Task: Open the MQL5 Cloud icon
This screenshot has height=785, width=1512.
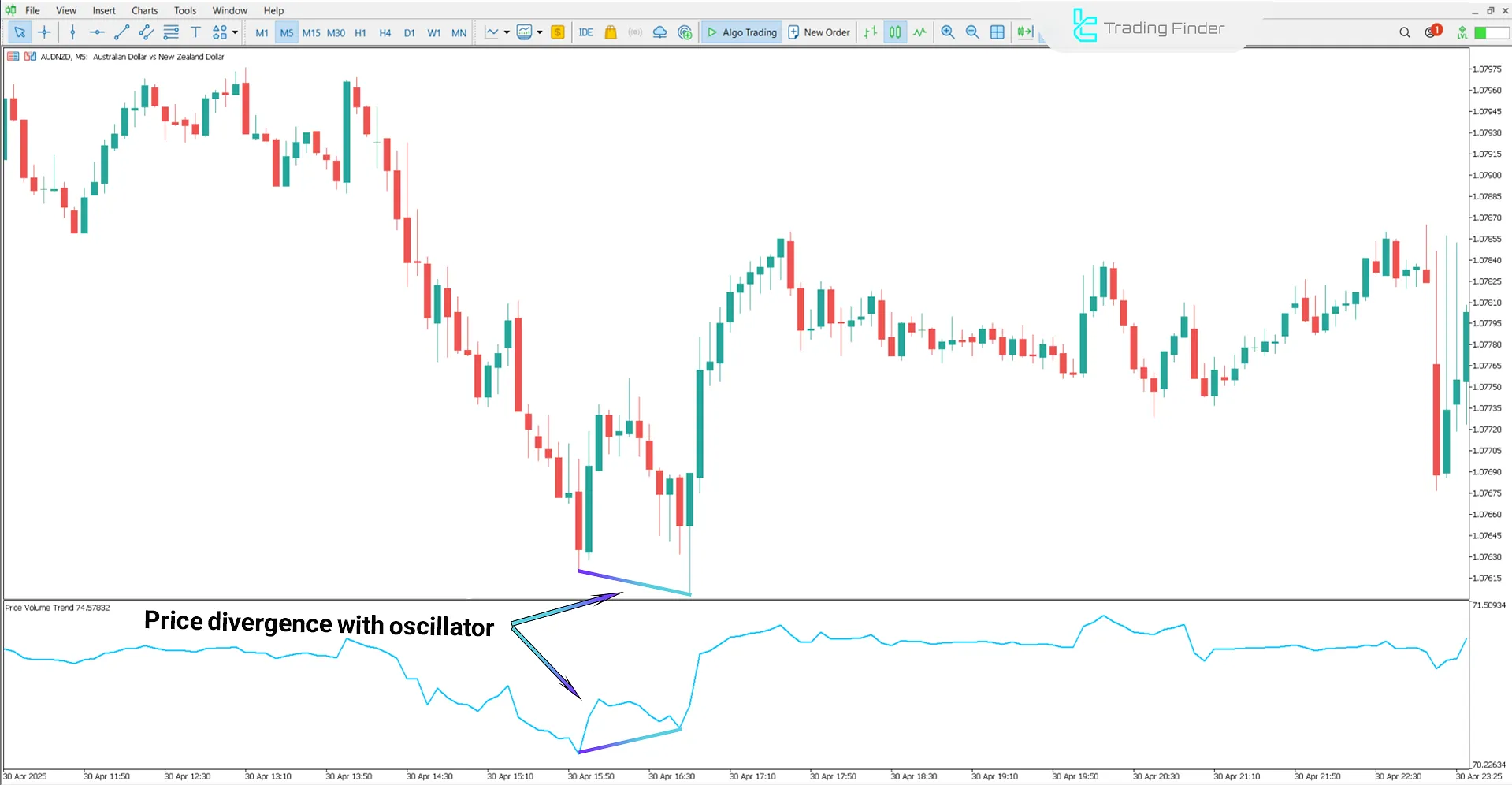Action: (659, 32)
